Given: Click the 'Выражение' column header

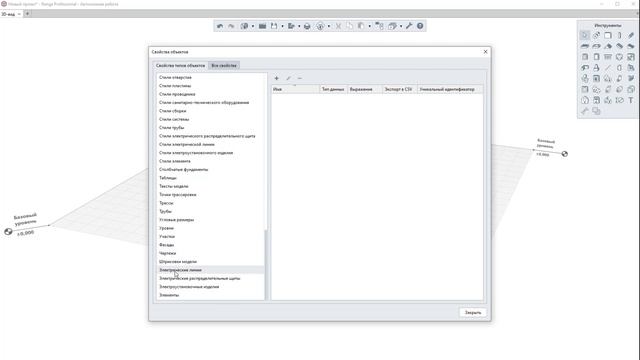Looking at the screenshot, I should click(364, 89).
